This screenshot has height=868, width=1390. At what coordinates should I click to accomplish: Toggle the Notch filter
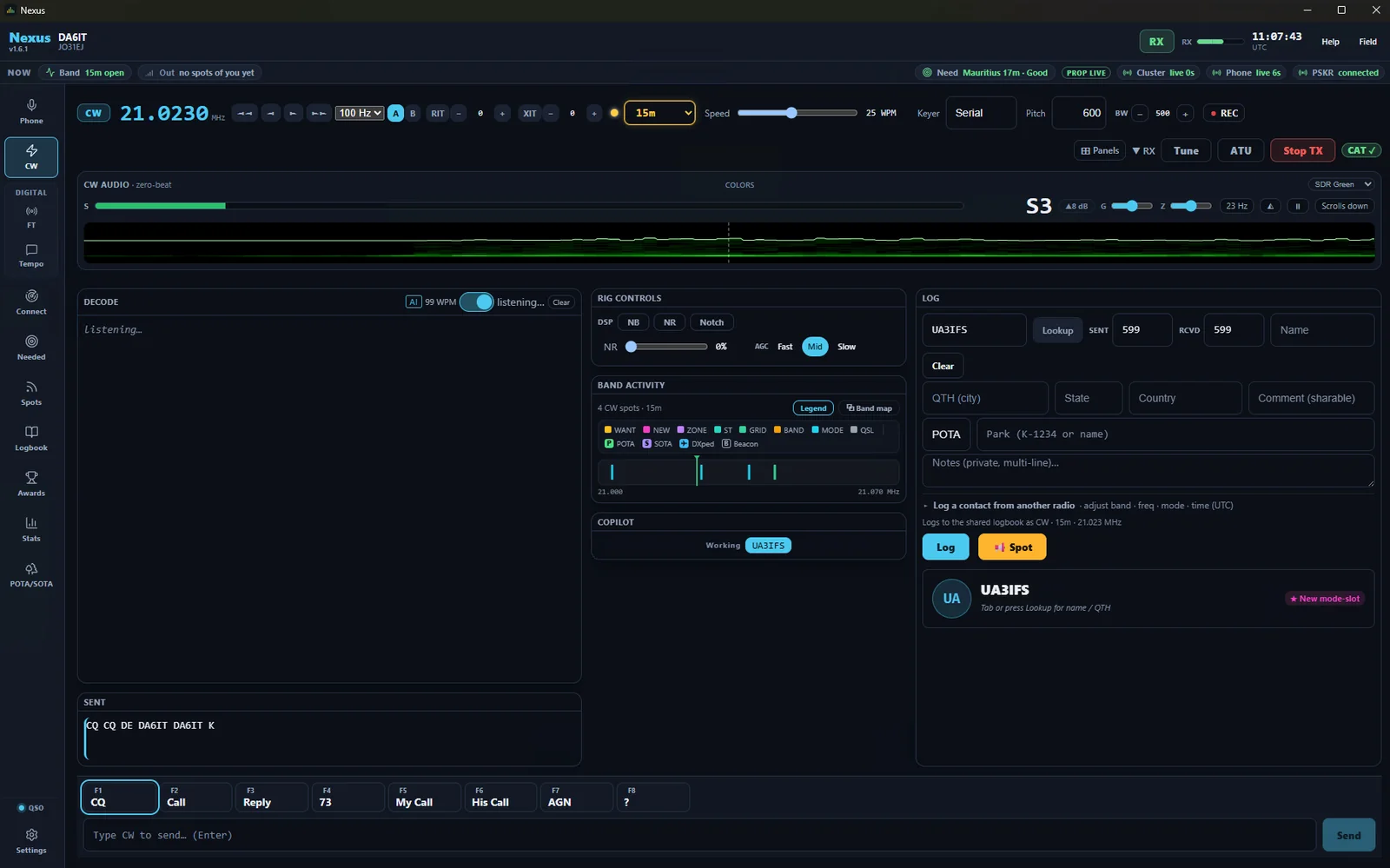click(x=712, y=322)
